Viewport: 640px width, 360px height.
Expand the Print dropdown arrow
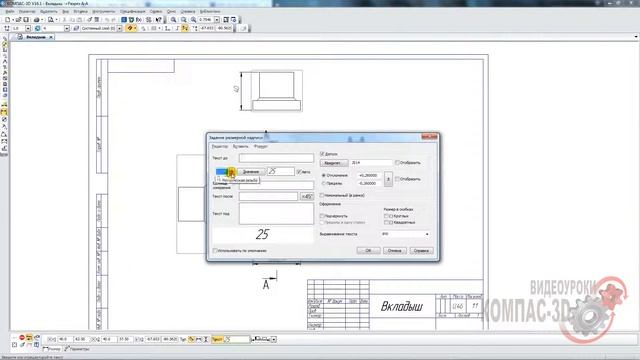pyautogui.click(x=42, y=20)
